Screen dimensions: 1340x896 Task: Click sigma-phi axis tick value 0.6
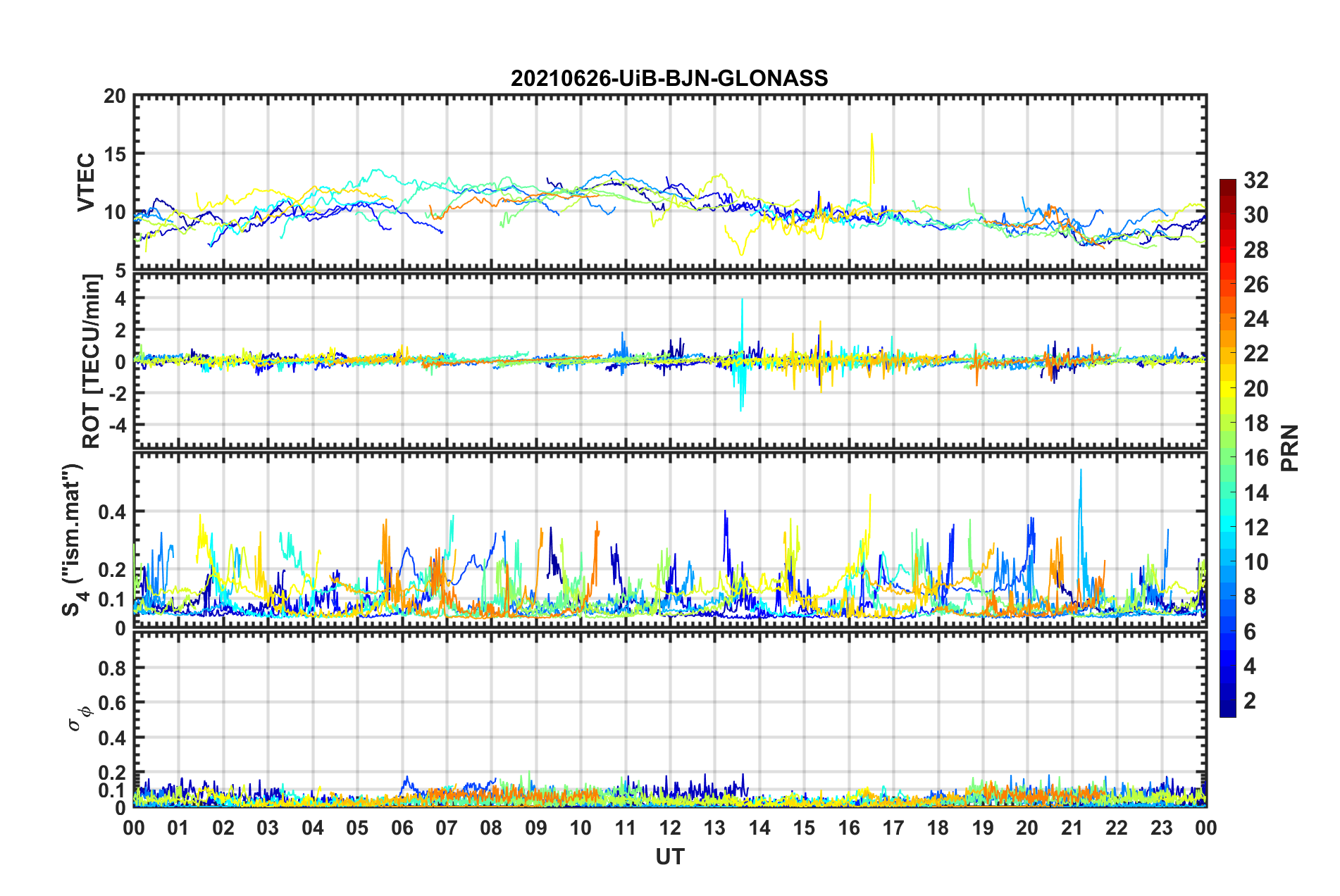(x=112, y=703)
